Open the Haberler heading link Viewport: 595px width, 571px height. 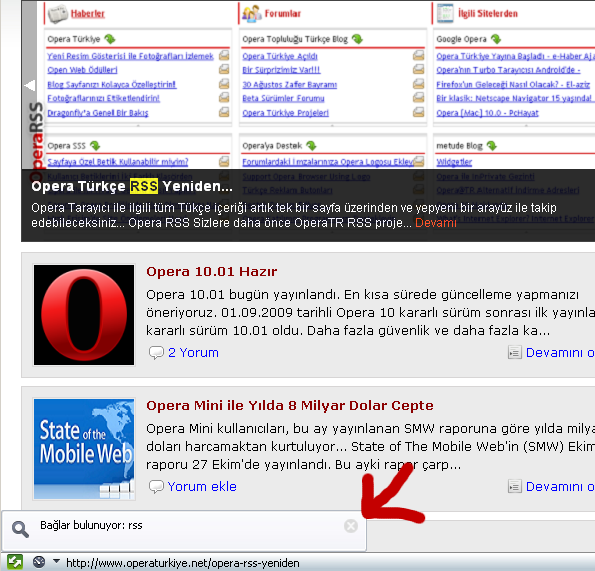[88, 14]
